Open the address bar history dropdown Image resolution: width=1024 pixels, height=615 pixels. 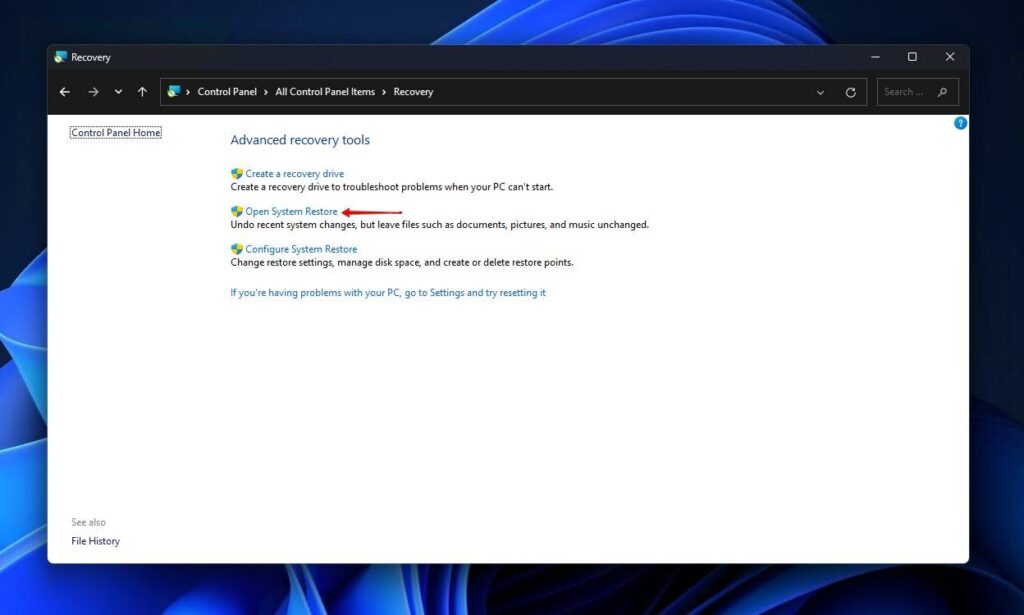[x=820, y=91]
